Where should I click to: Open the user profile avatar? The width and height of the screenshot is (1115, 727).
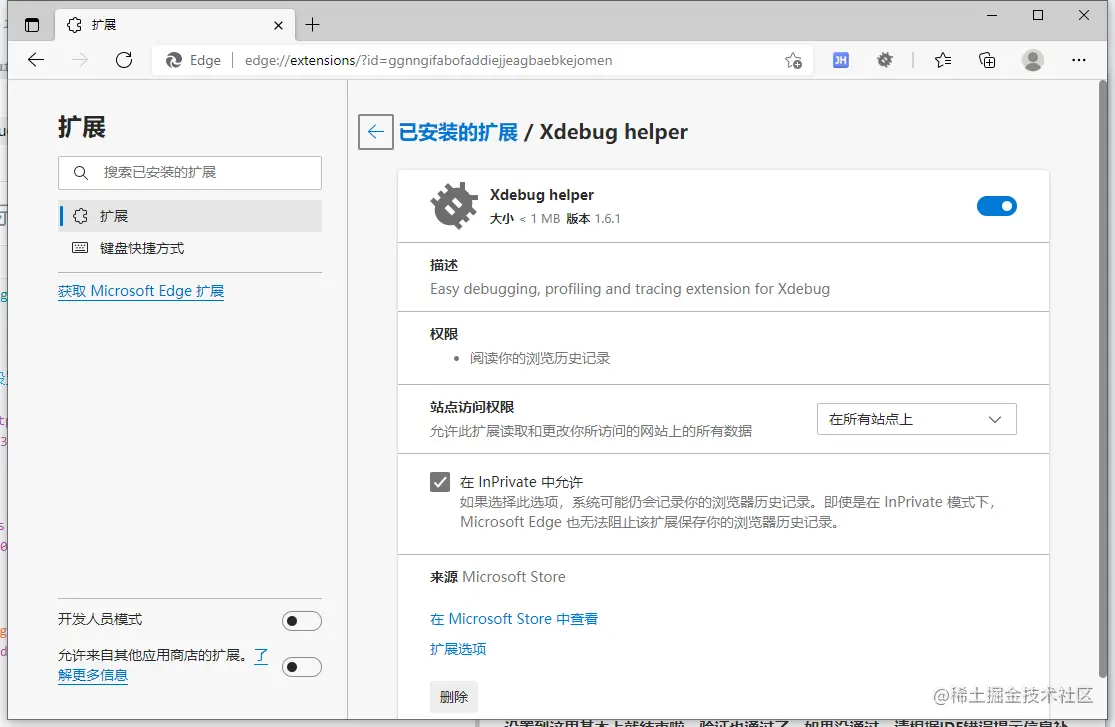(x=1033, y=60)
